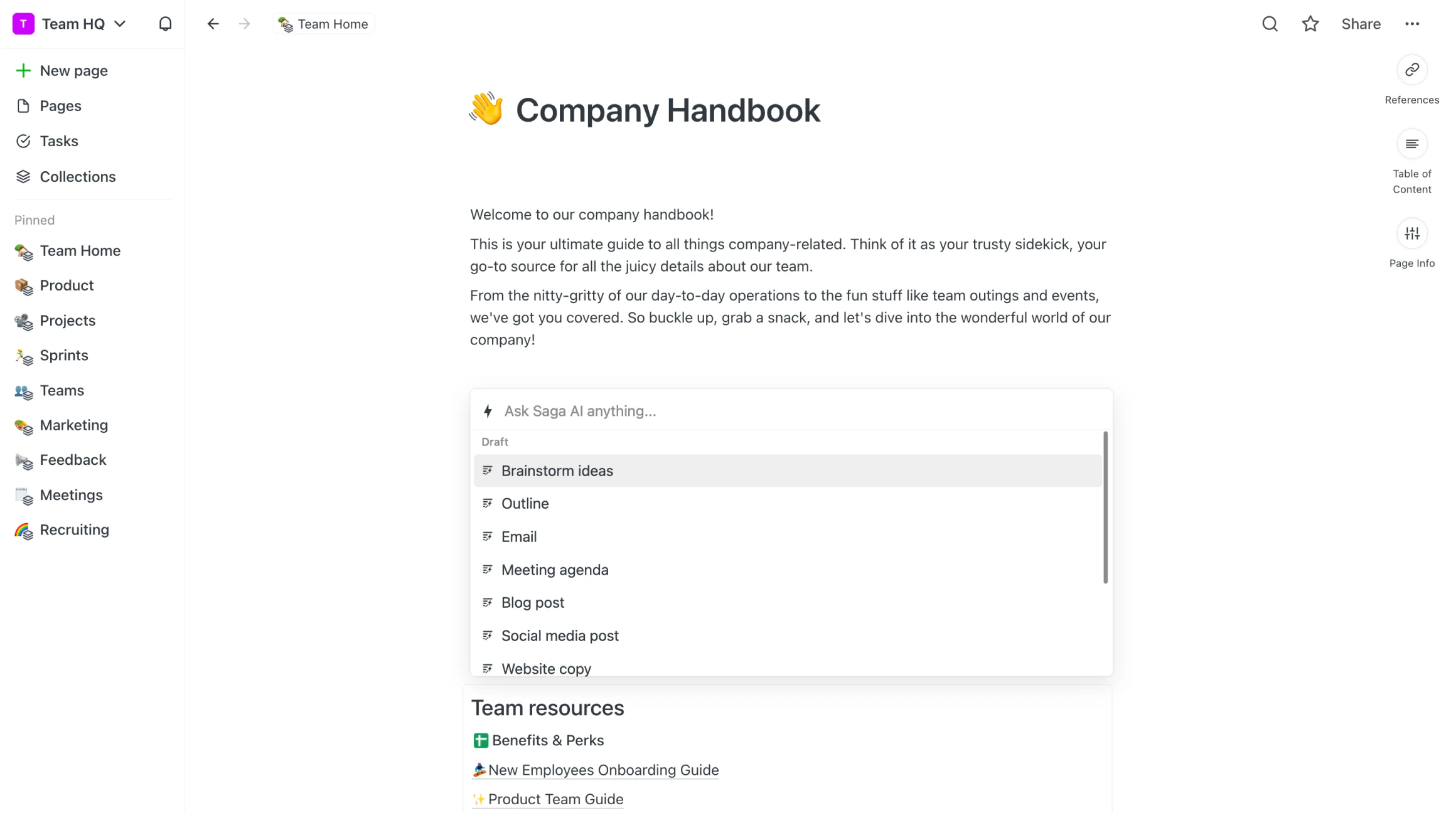
Task: Go back with the left arrow
Action: click(213, 24)
